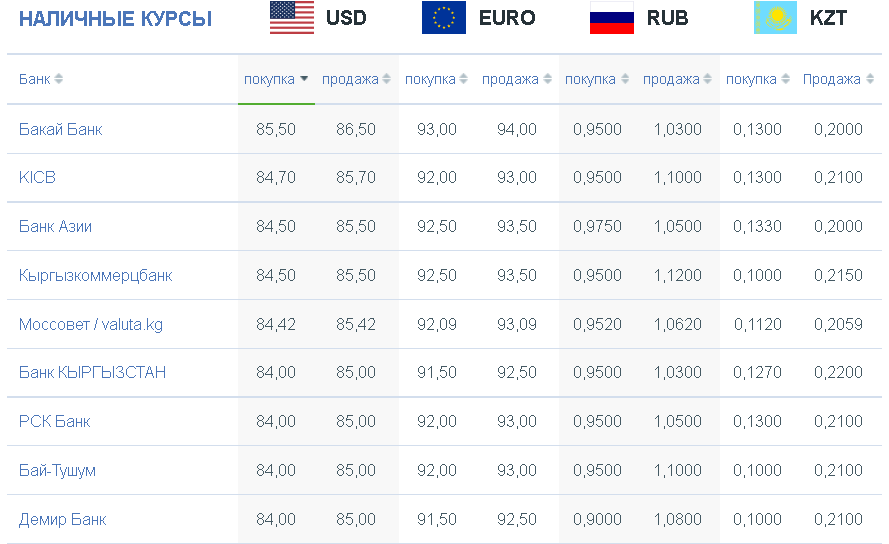Click the RUB покупка sort arrows
Viewport: 889px width, 544px height.
pyautogui.click(x=625, y=79)
